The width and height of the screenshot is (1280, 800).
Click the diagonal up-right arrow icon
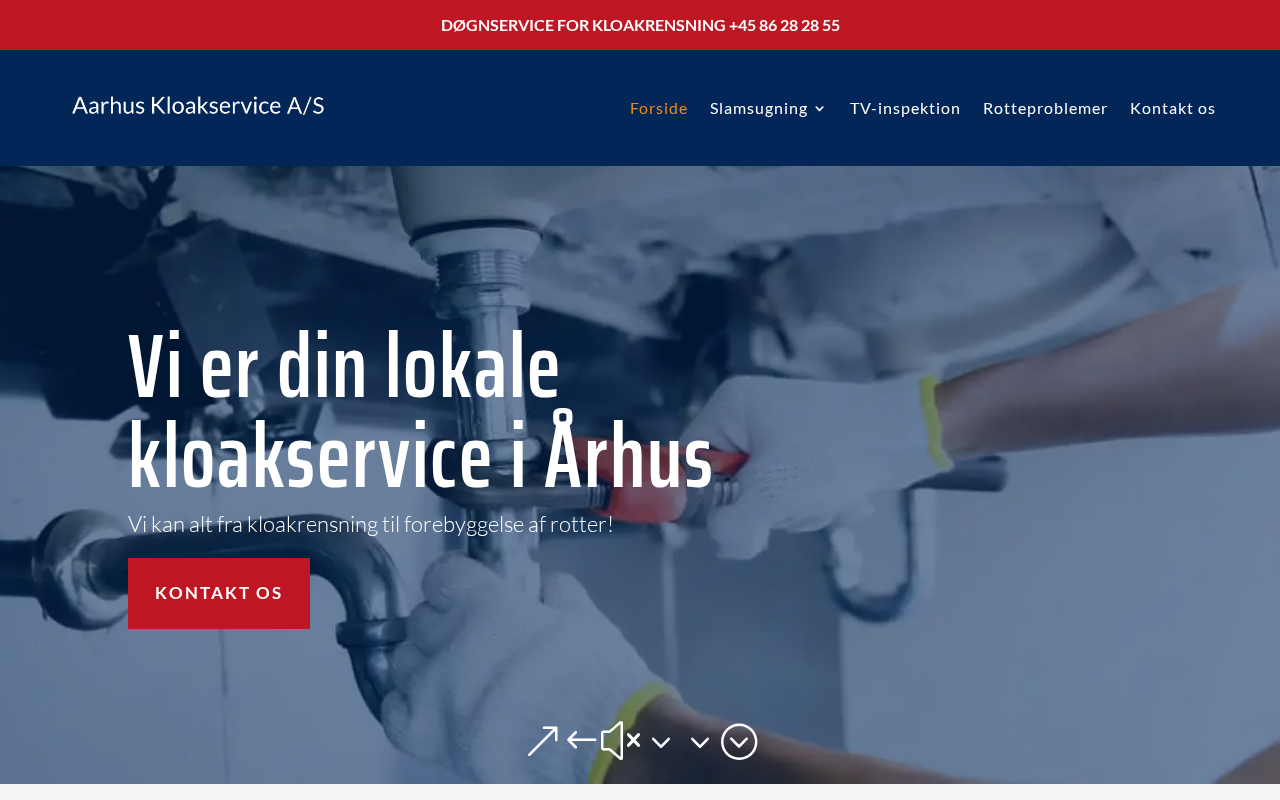(x=543, y=741)
